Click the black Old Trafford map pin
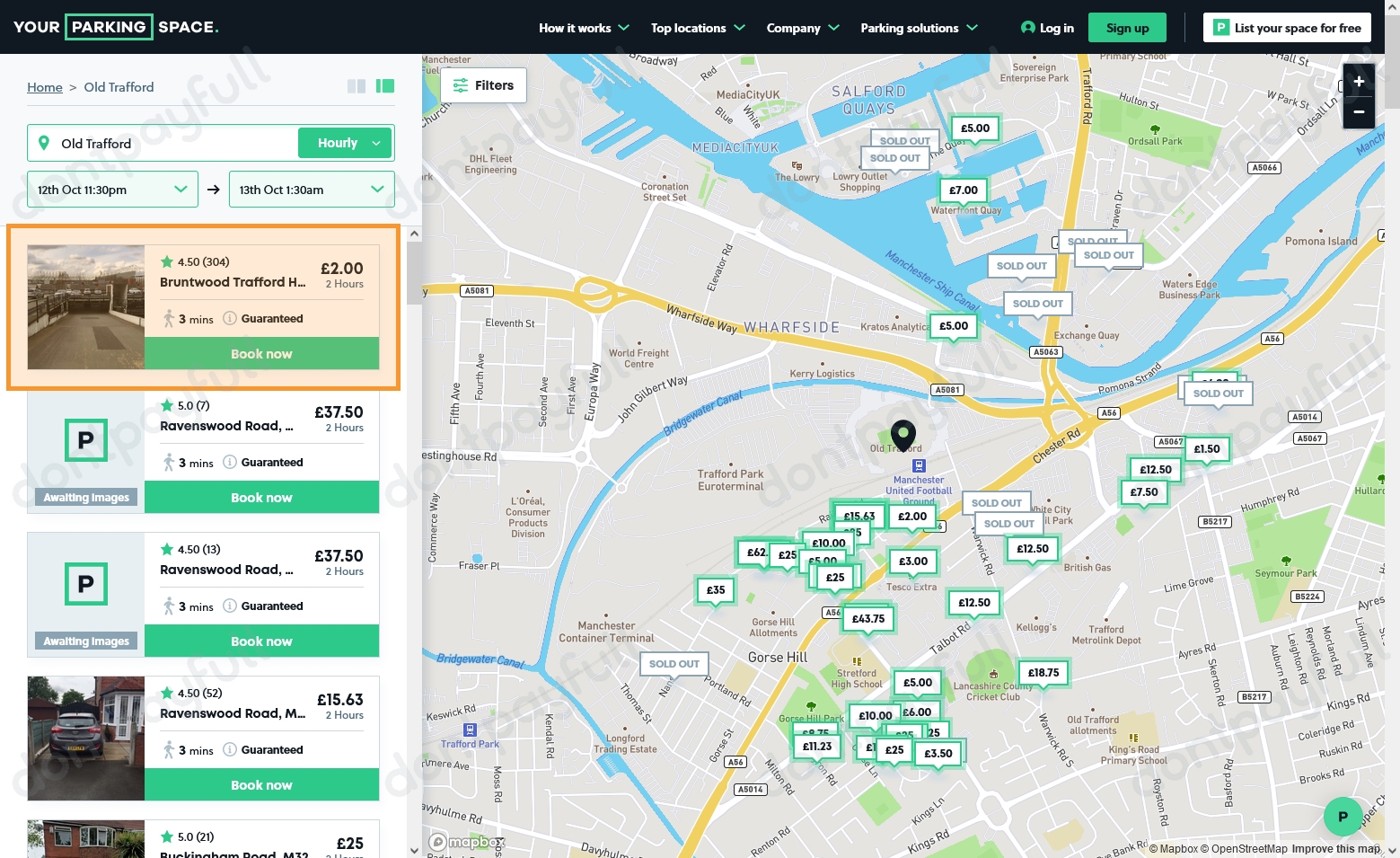 pos(903,436)
